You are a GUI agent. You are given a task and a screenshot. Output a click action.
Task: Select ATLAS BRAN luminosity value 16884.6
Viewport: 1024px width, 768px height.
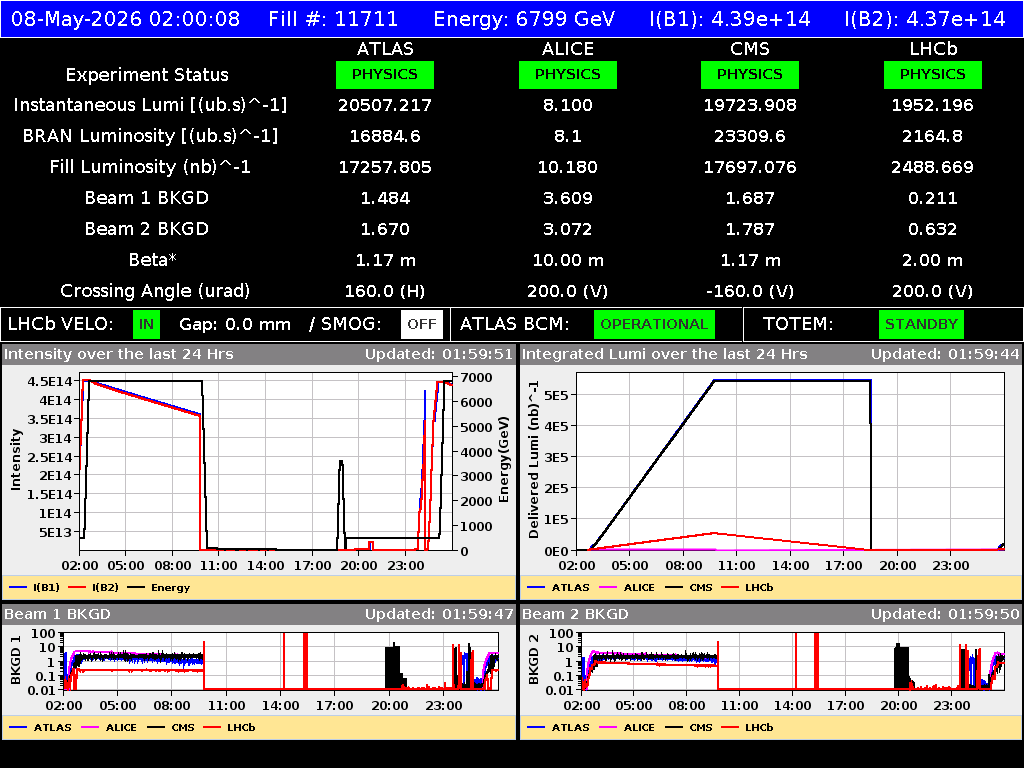(385, 136)
